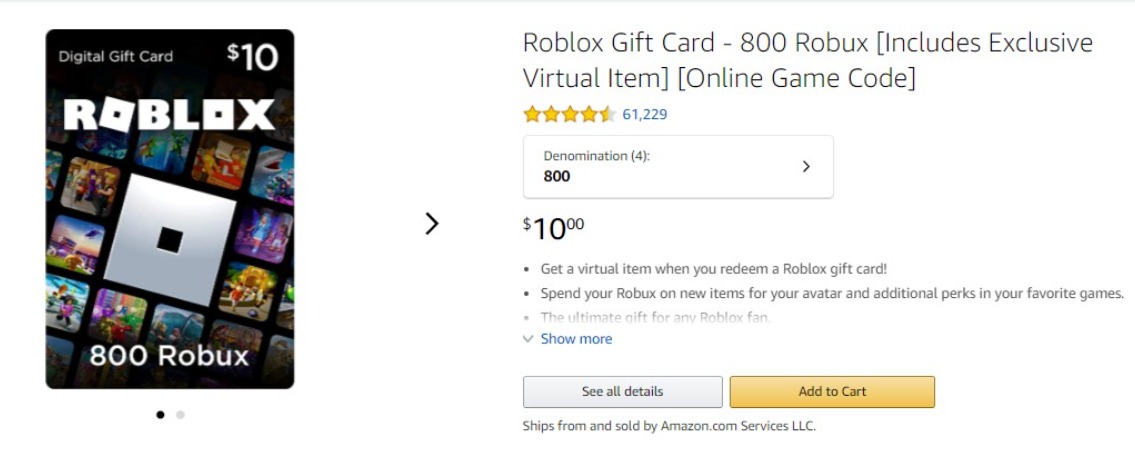The image size is (1135, 466).
Task: Open the Denomination 800 selector
Action: point(677,167)
